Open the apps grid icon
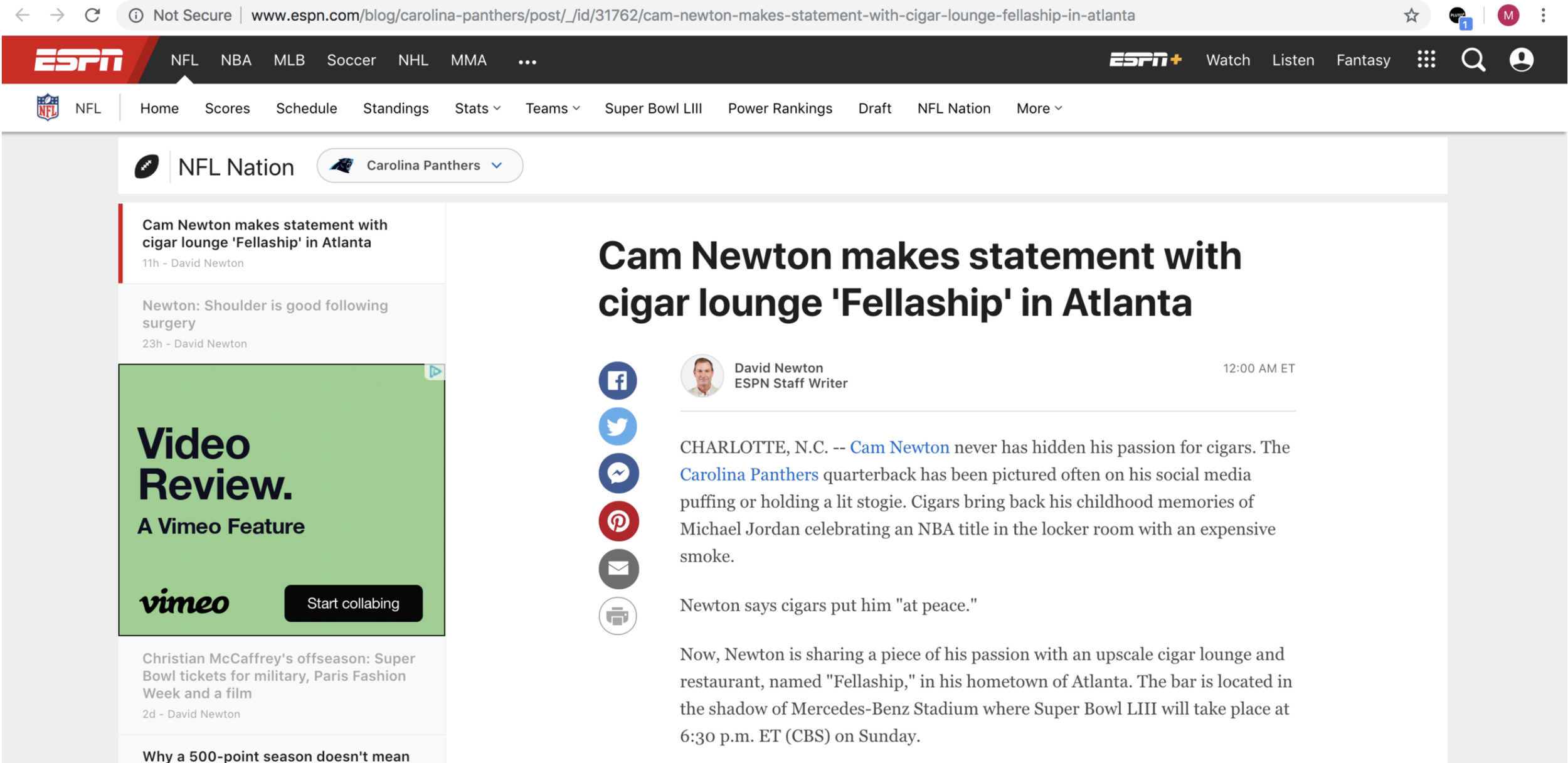This screenshot has width=1568, height=763. point(1426,60)
